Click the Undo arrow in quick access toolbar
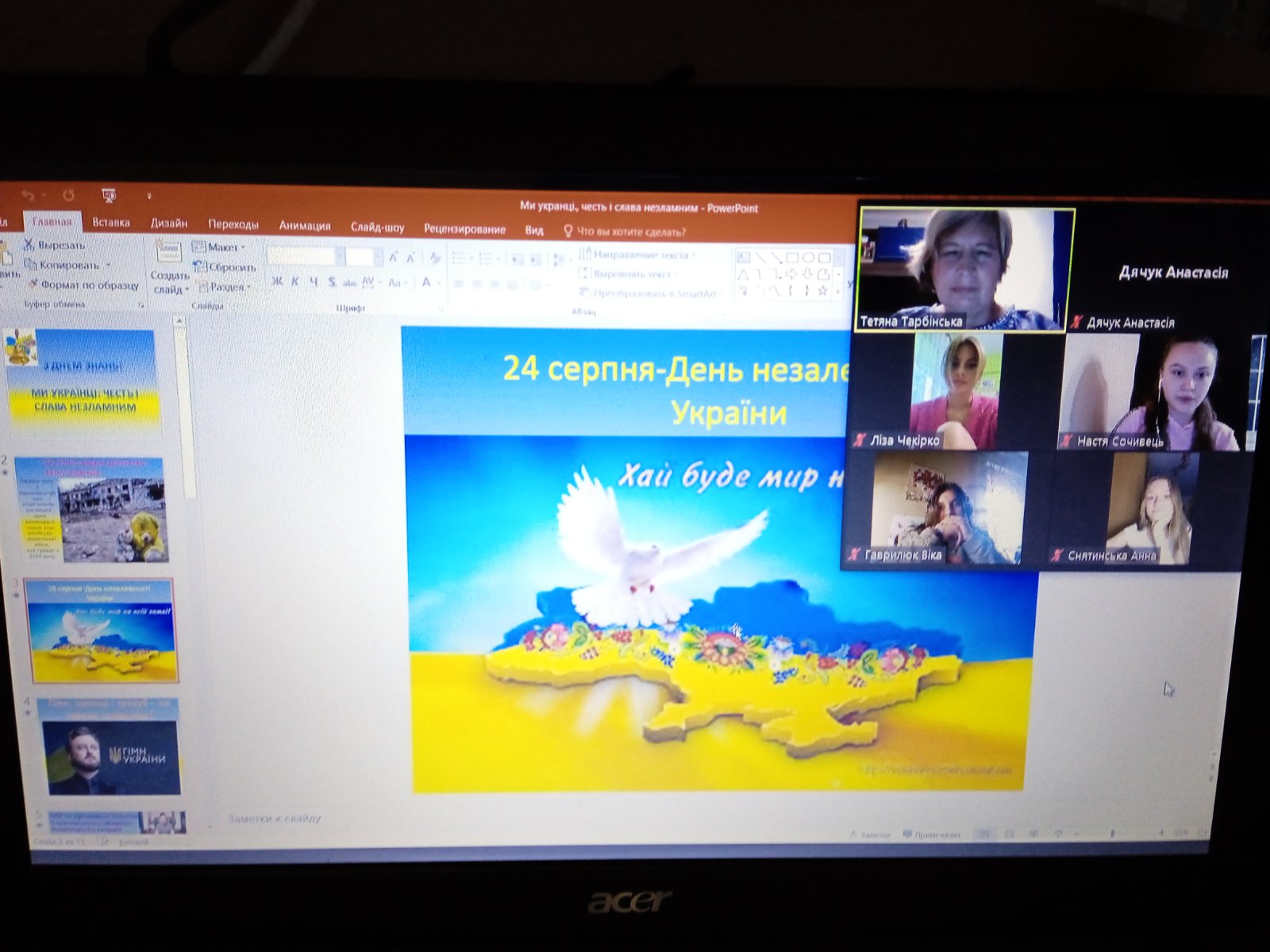The height and width of the screenshot is (952, 1270). (x=29, y=195)
